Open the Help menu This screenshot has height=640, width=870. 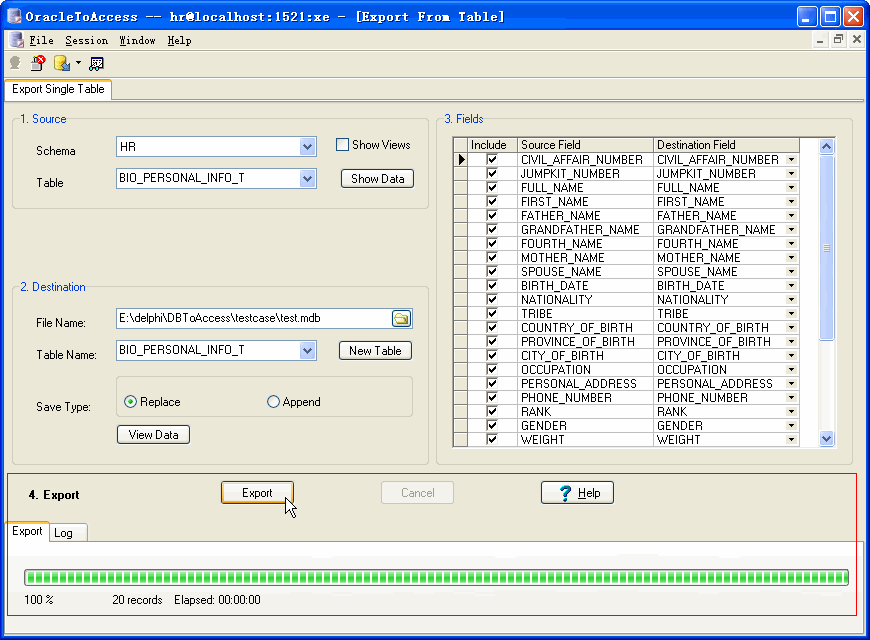coord(179,41)
